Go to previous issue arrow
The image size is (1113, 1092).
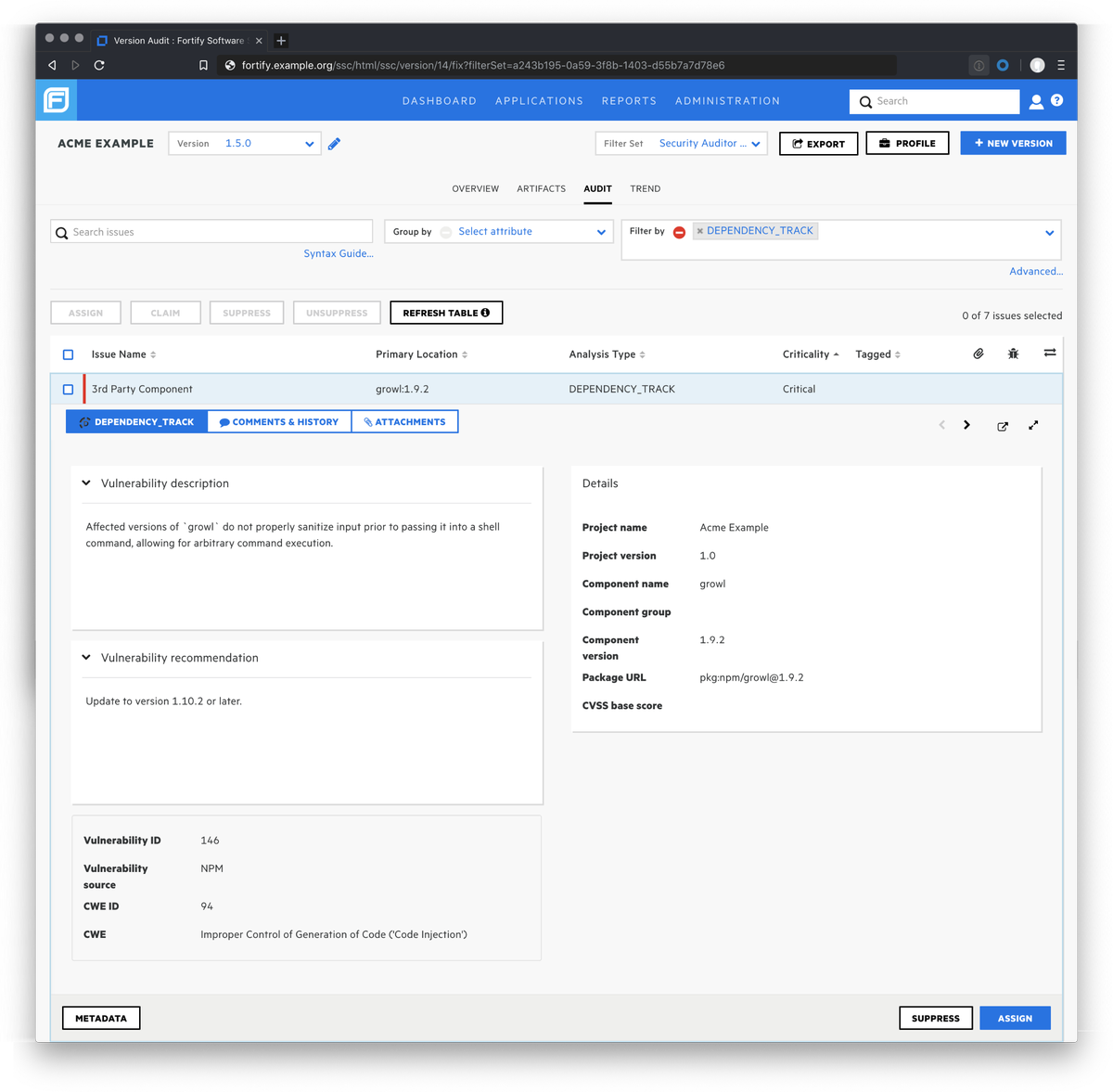point(941,425)
